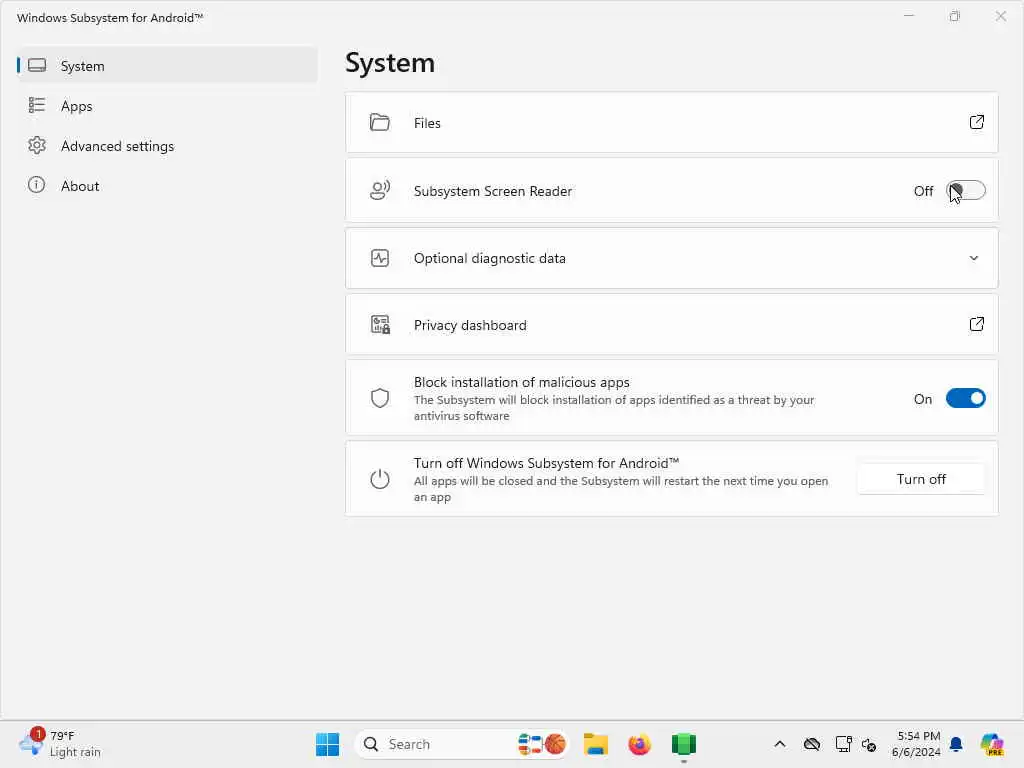Open the Files folder icon
Image resolution: width=1024 pixels, height=768 pixels.
pos(379,122)
